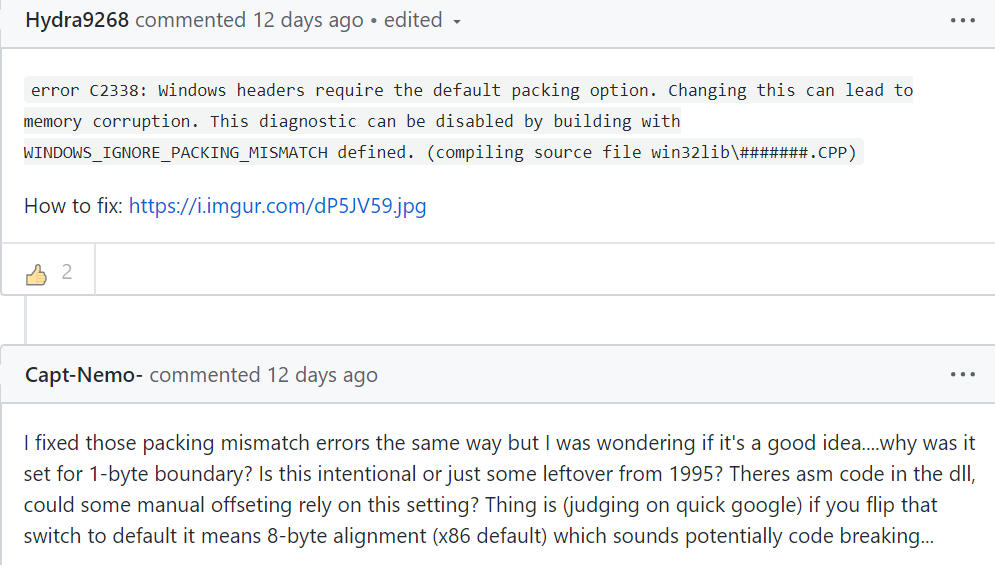The height and width of the screenshot is (565, 995).
Task: Expand the edited history dropdown arrow
Action: click(x=457, y=22)
